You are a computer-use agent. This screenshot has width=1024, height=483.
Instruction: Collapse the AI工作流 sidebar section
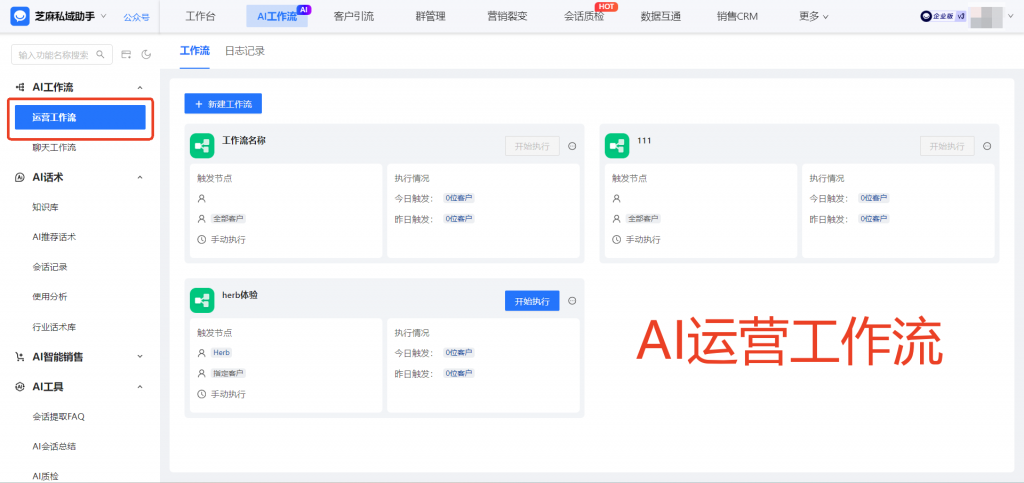coord(140,88)
